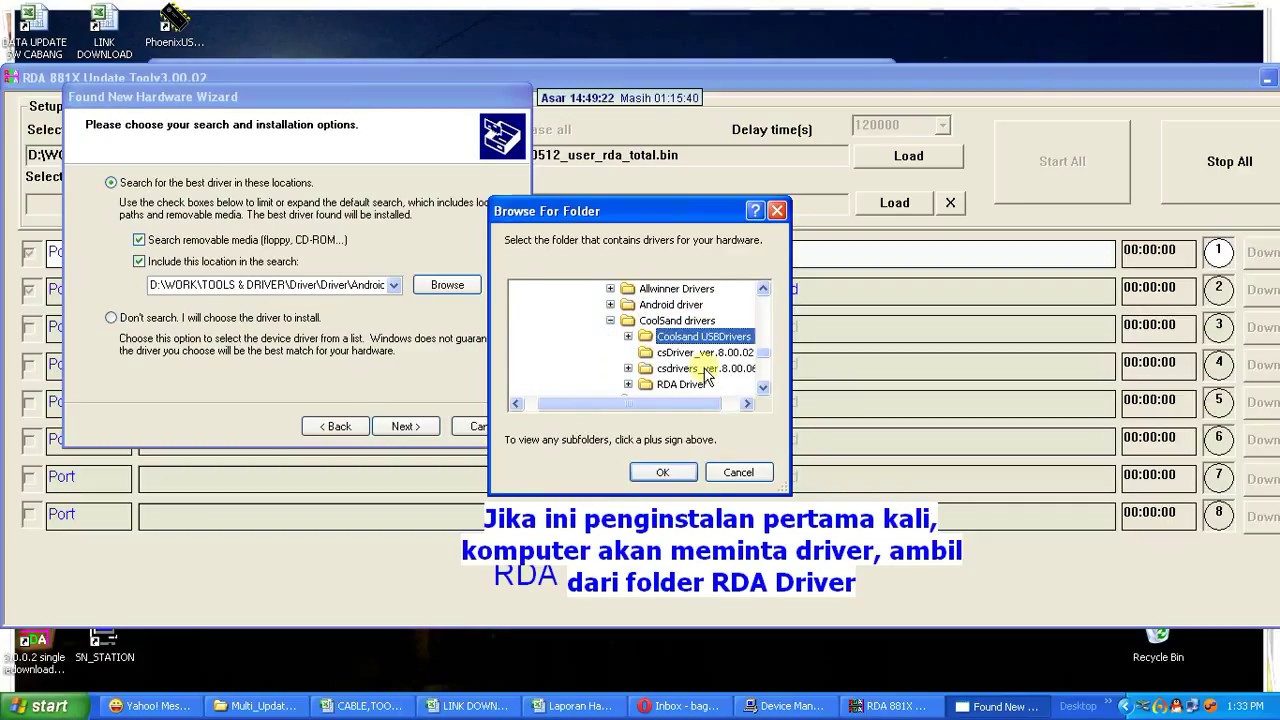Click the seventh Port label box
1280x720 pixels.
(88, 478)
